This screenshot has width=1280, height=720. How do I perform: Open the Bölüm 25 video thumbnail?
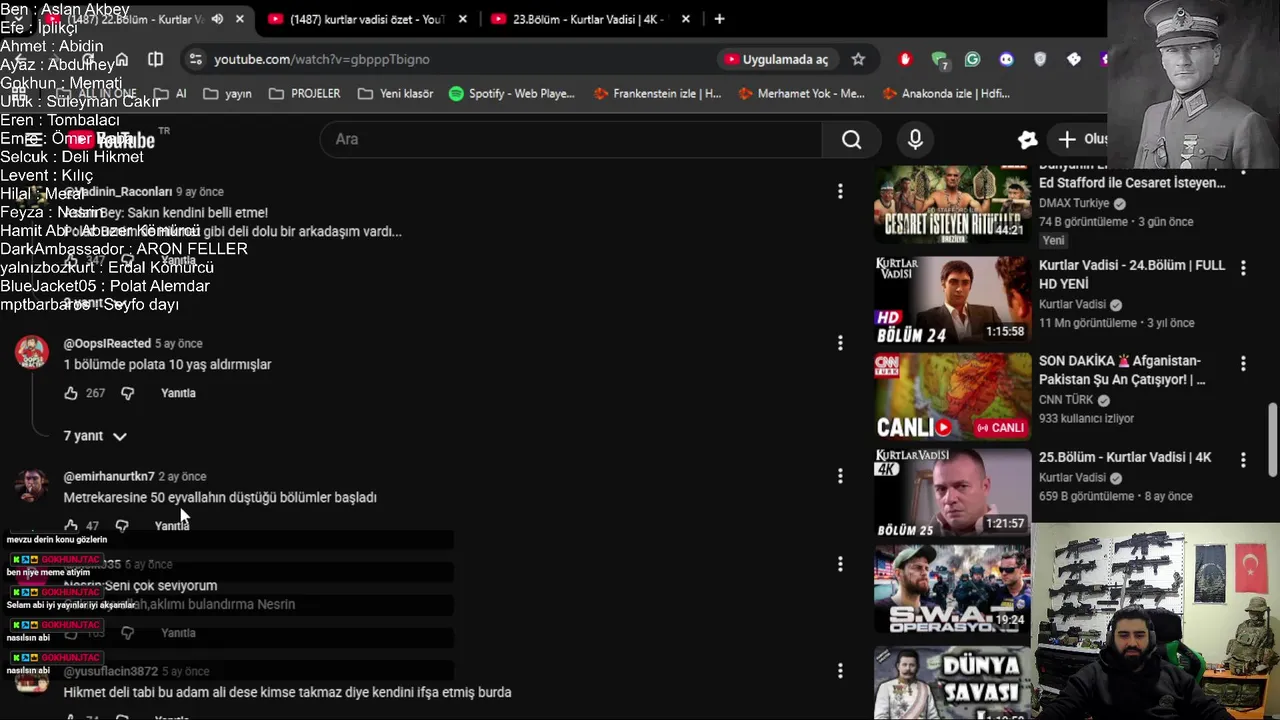[952, 492]
